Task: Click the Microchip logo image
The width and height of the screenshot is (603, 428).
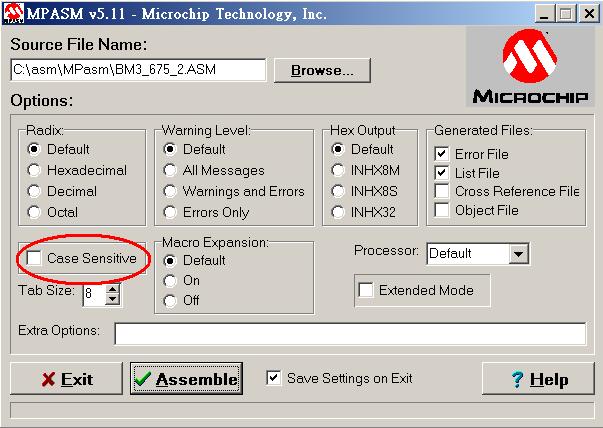Action: point(530,66)
